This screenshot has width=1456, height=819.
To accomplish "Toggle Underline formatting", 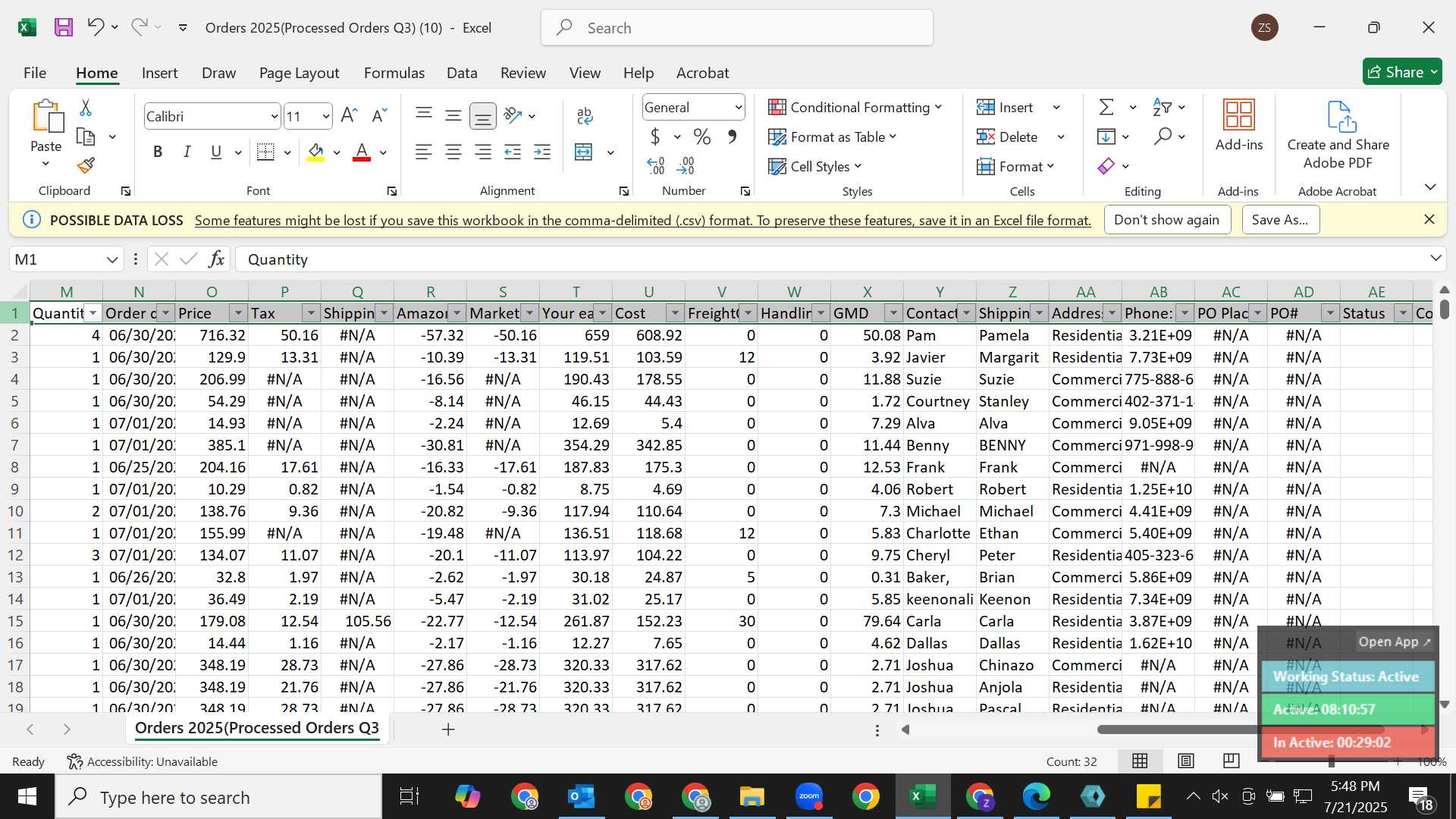I will tap(216, 152).
